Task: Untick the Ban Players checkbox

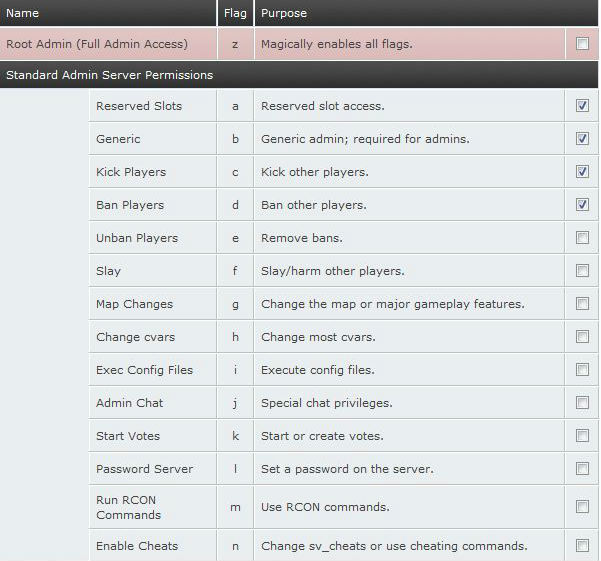Action: coord(582,205)
